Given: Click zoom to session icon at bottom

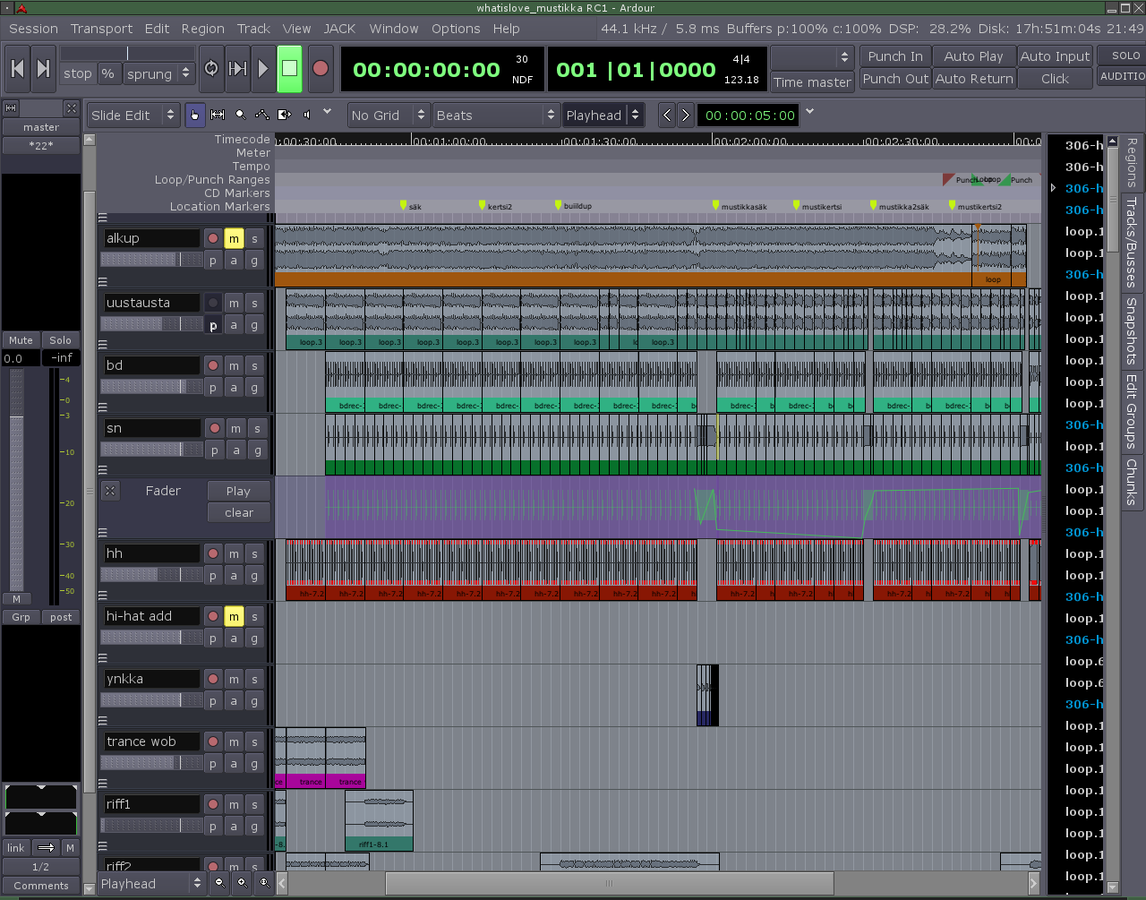Looking at the screenshot, I should (263, 883).
